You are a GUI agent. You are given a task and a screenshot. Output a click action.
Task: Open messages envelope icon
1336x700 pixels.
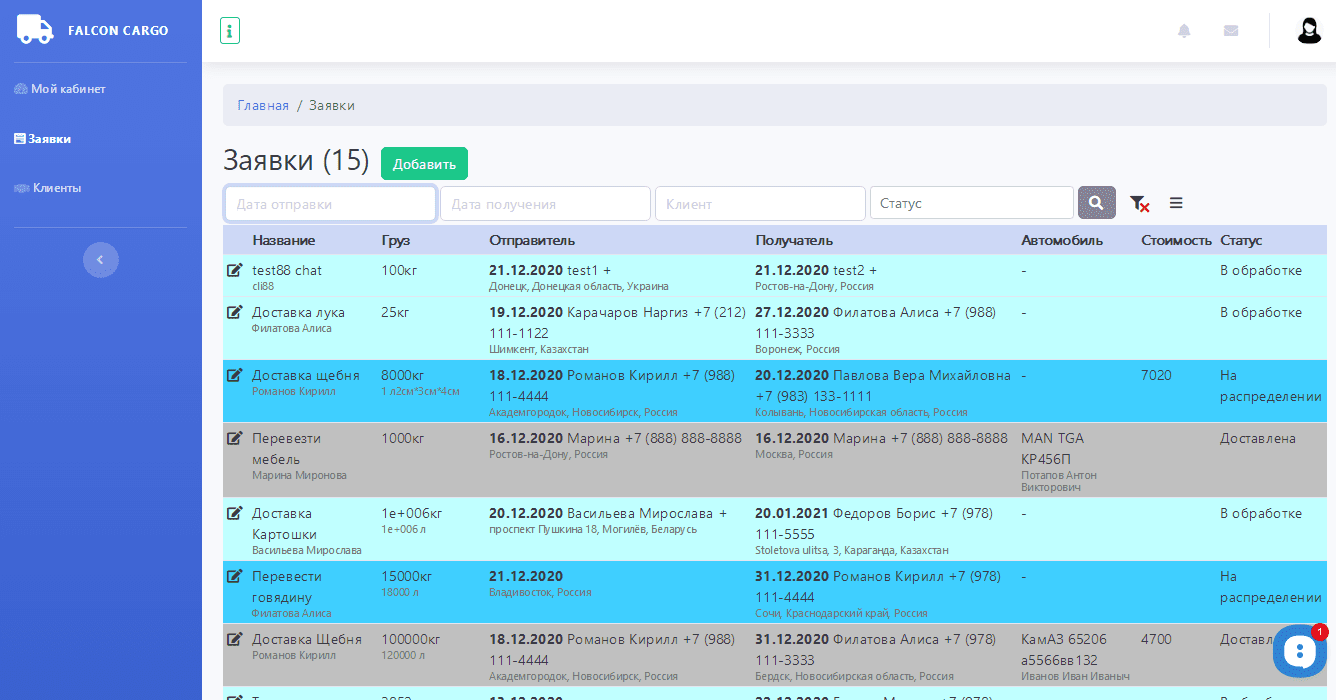point(1231,31)
